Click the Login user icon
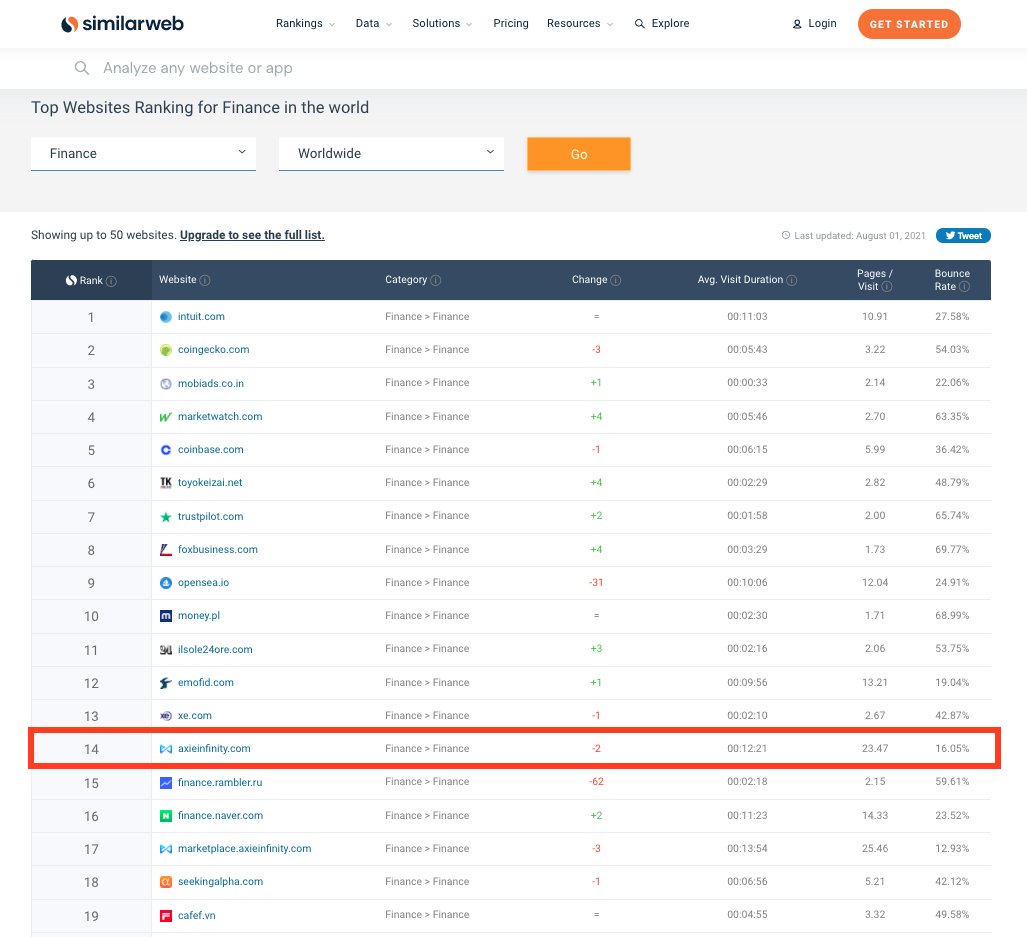This screenshot has height=937, width=1027. tap(797, 24)
